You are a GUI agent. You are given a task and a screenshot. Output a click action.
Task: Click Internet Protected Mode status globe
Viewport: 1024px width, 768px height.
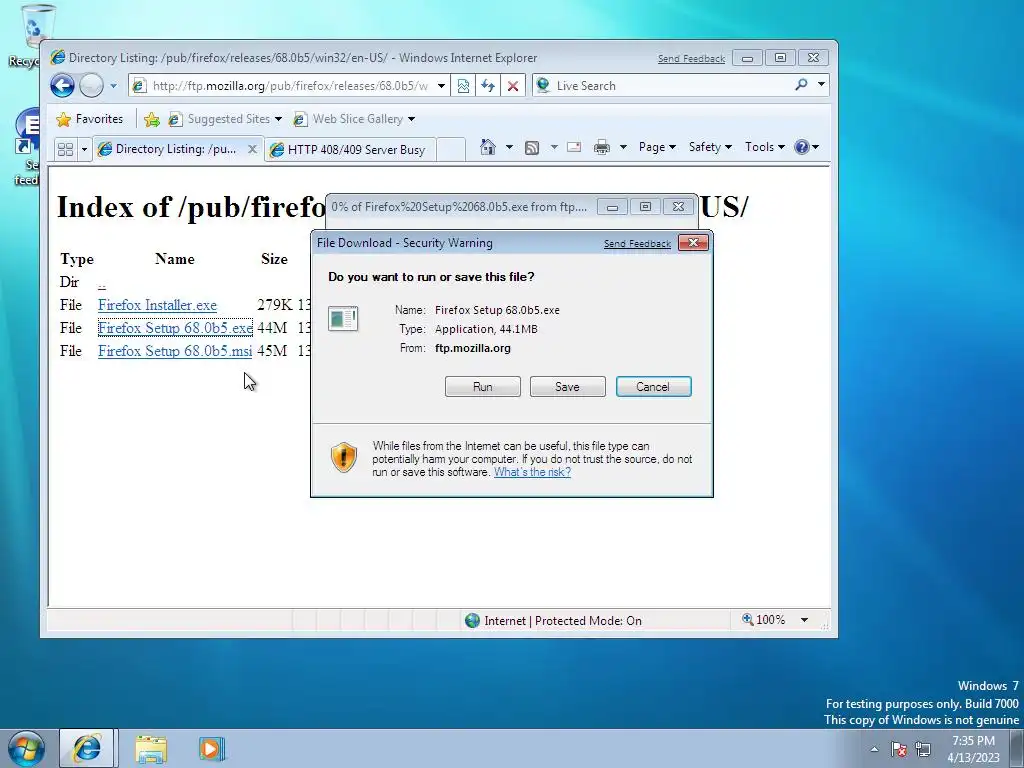pyautogui.click(x=472, y=620)
